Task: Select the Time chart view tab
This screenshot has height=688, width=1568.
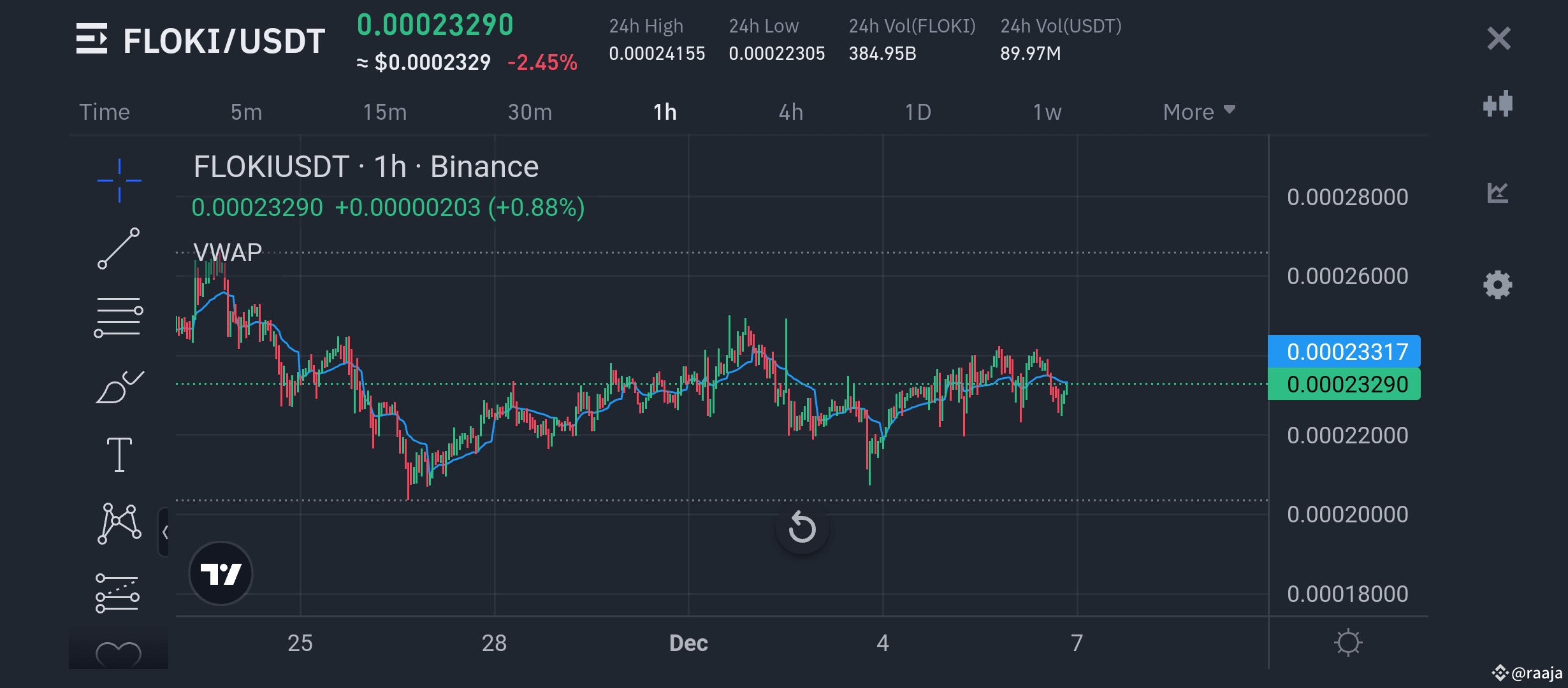Action: pyautogui.click(x=105, y=112)
